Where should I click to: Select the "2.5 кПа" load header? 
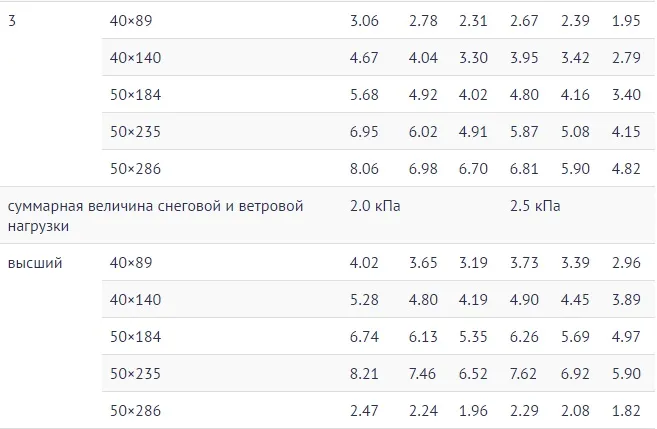(535, 206)
